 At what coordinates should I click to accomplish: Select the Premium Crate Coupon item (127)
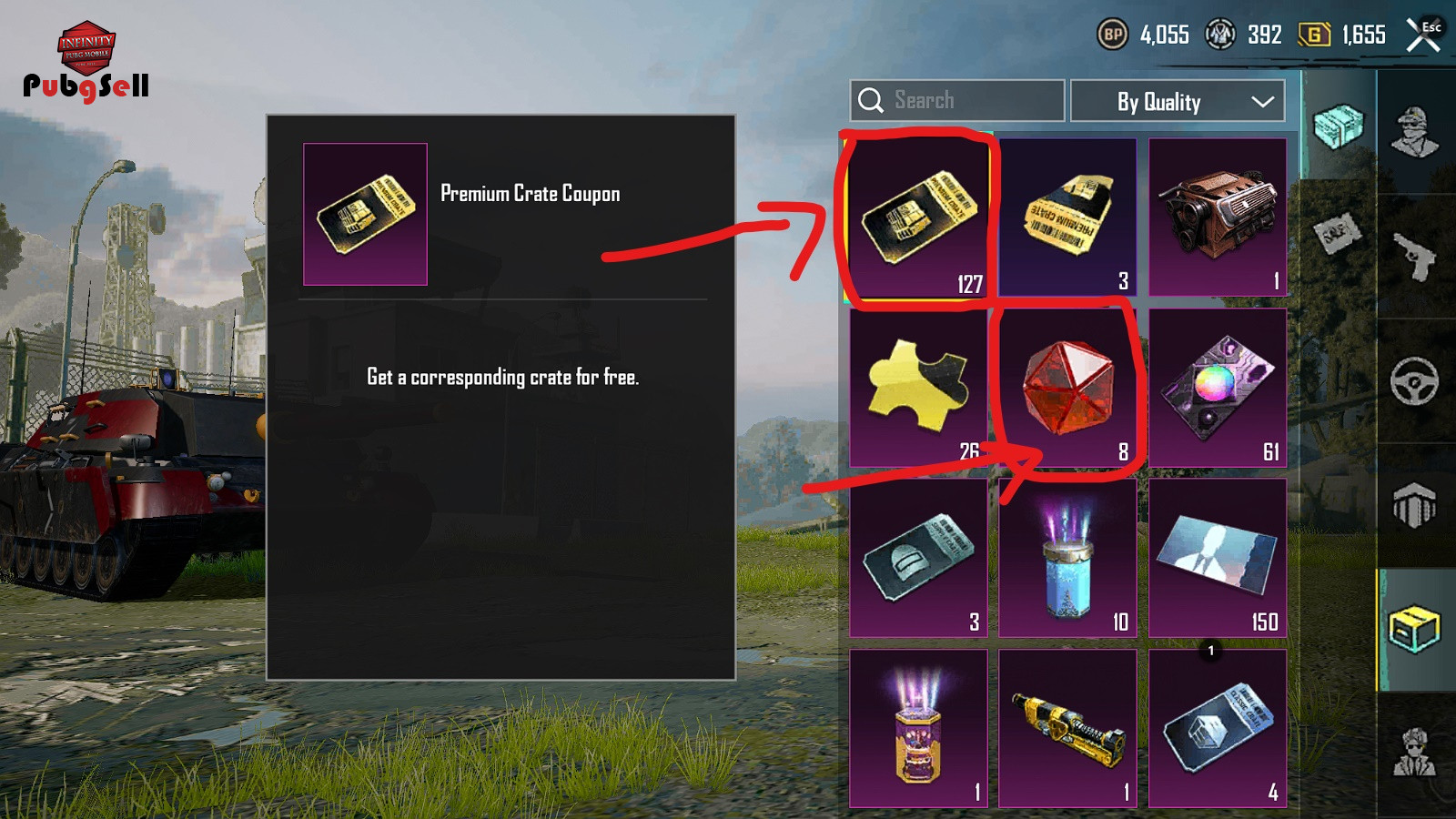[919, 217]
